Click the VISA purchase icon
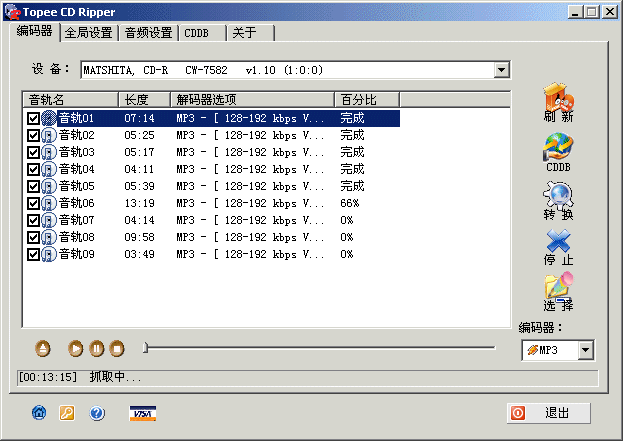623x441 pixels. point(143,413)
